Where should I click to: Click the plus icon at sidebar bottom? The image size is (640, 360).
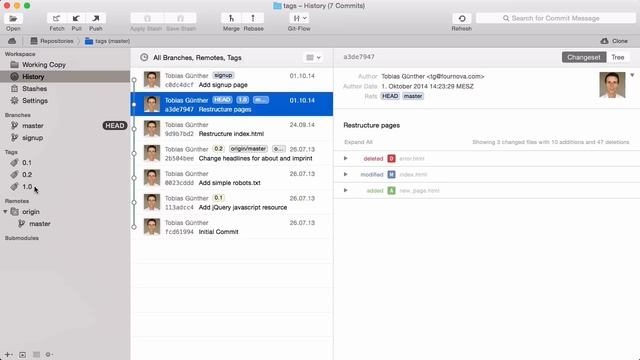[x=8, y=354]
